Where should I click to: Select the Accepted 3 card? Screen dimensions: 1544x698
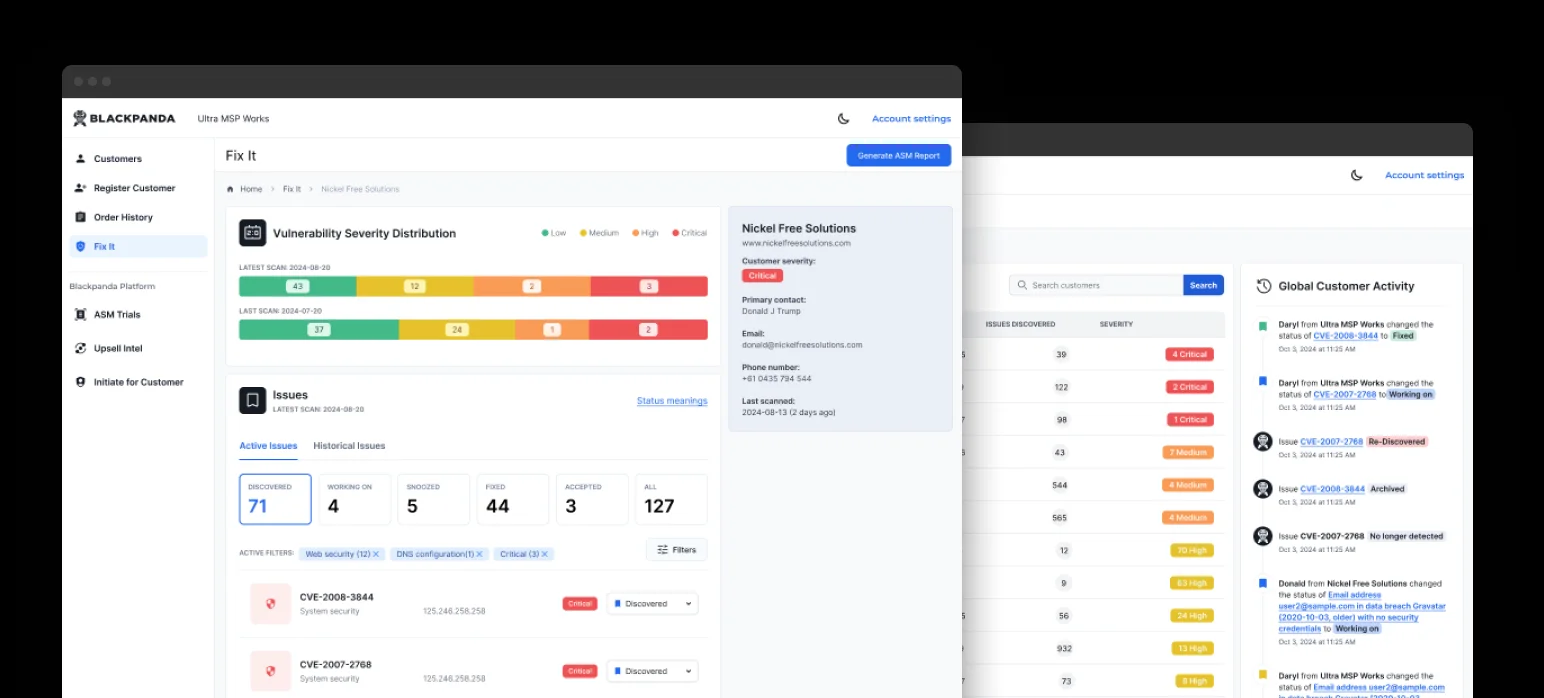coord(592,499)
